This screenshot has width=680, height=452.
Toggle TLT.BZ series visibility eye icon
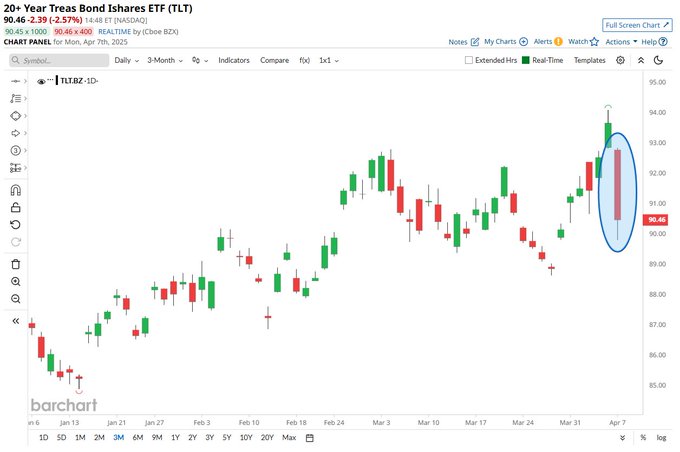[41, 82]
